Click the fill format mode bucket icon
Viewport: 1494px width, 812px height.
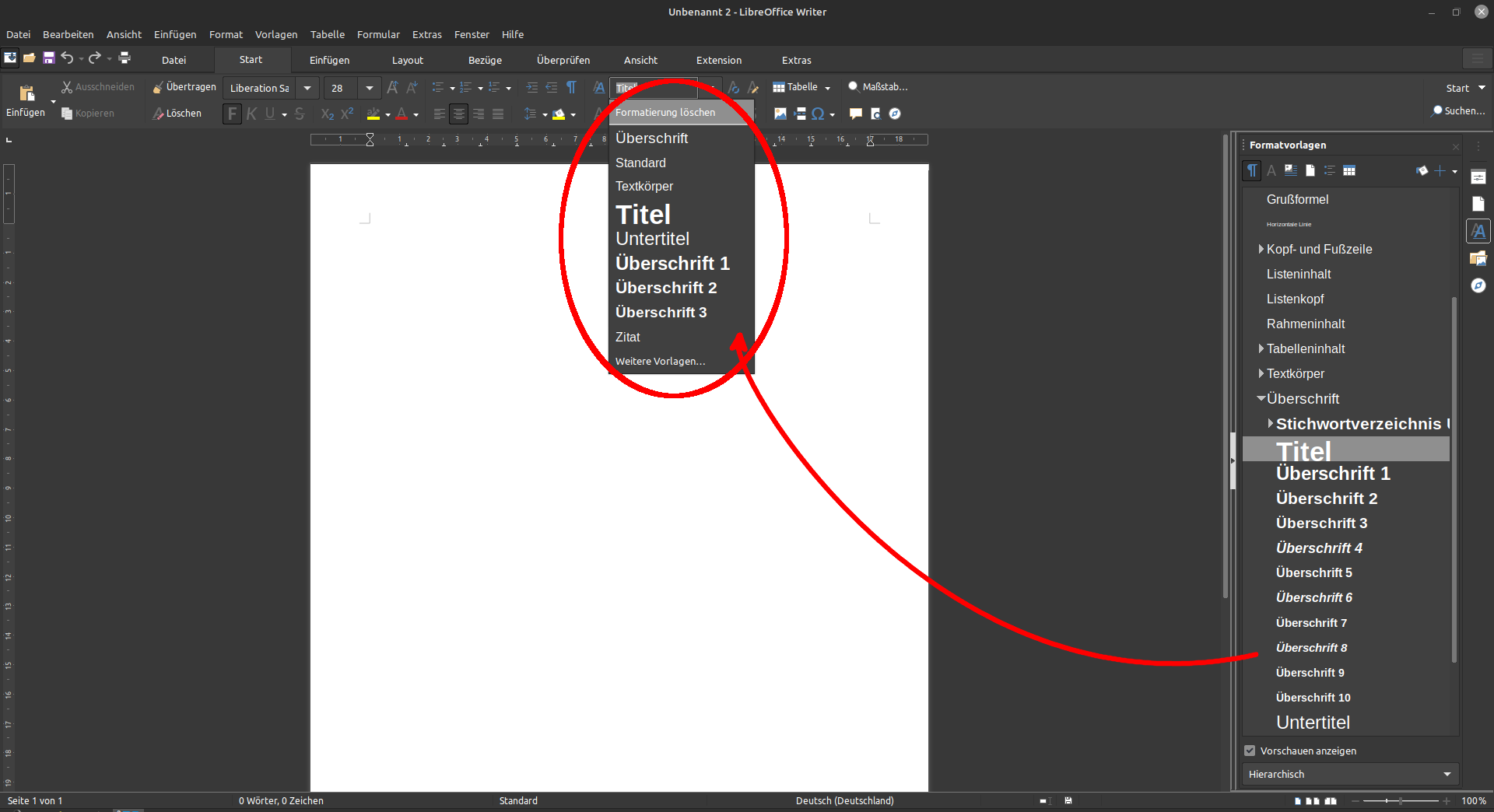coord(1422,170)
